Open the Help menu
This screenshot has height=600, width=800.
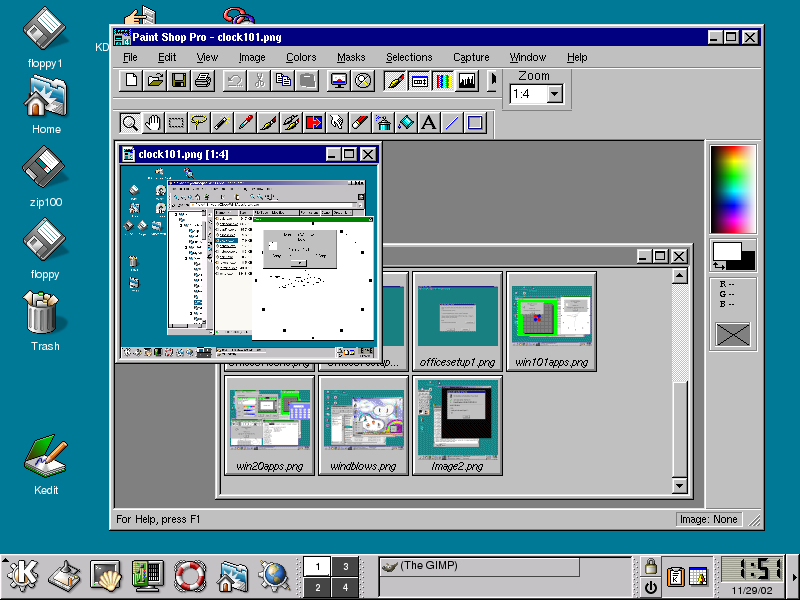coord(577,57)
